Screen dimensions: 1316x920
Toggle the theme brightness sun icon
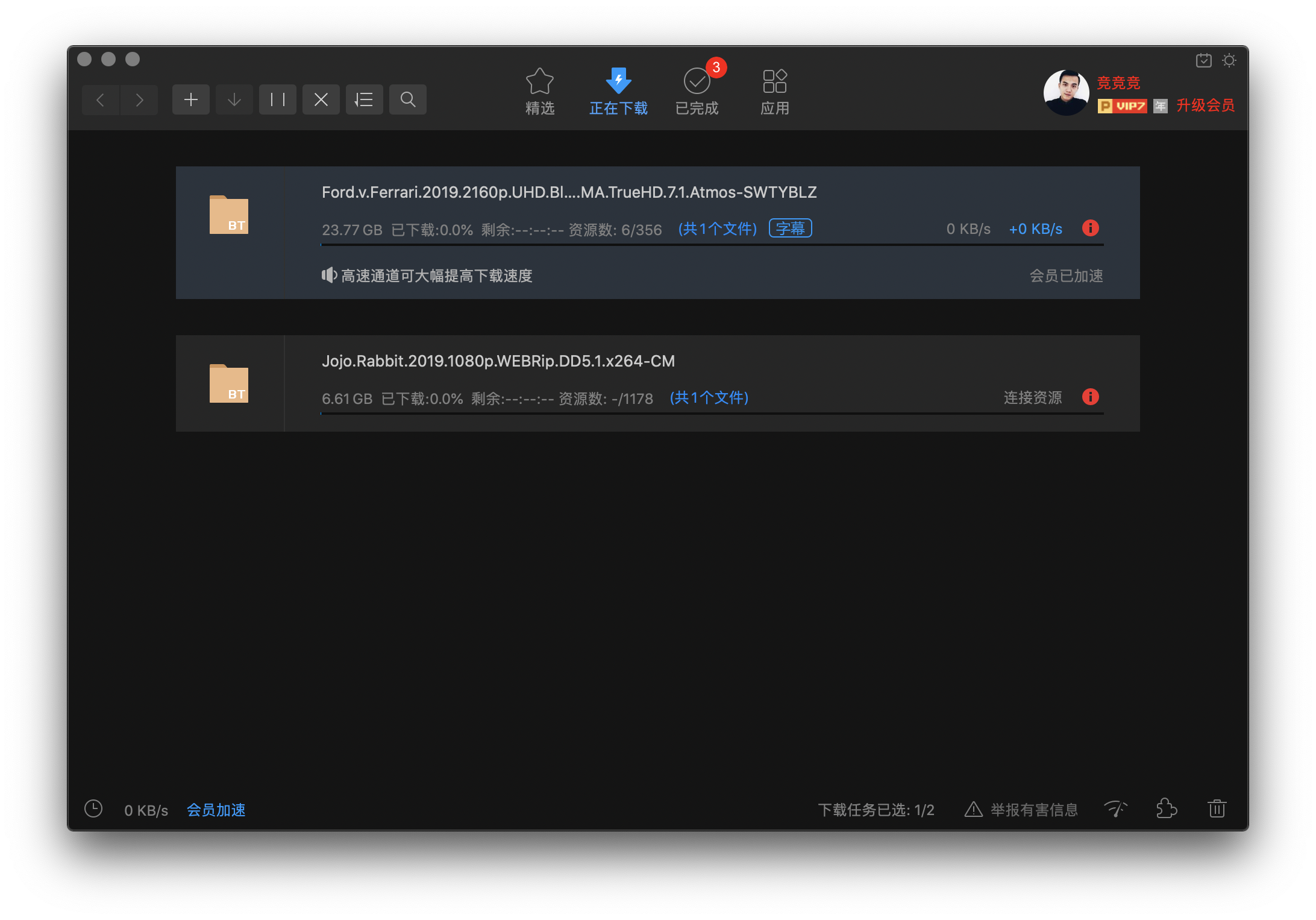(1229, 60)
